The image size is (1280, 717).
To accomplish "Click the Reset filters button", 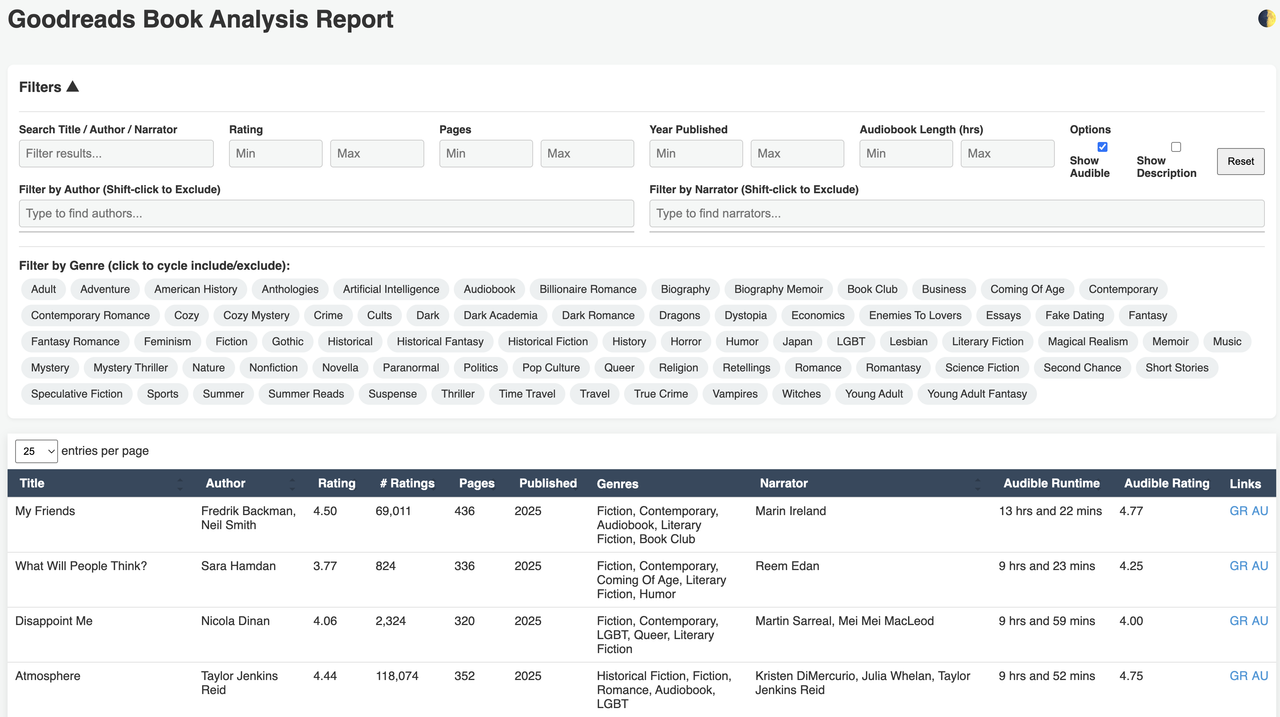I will coord(1241,162).
